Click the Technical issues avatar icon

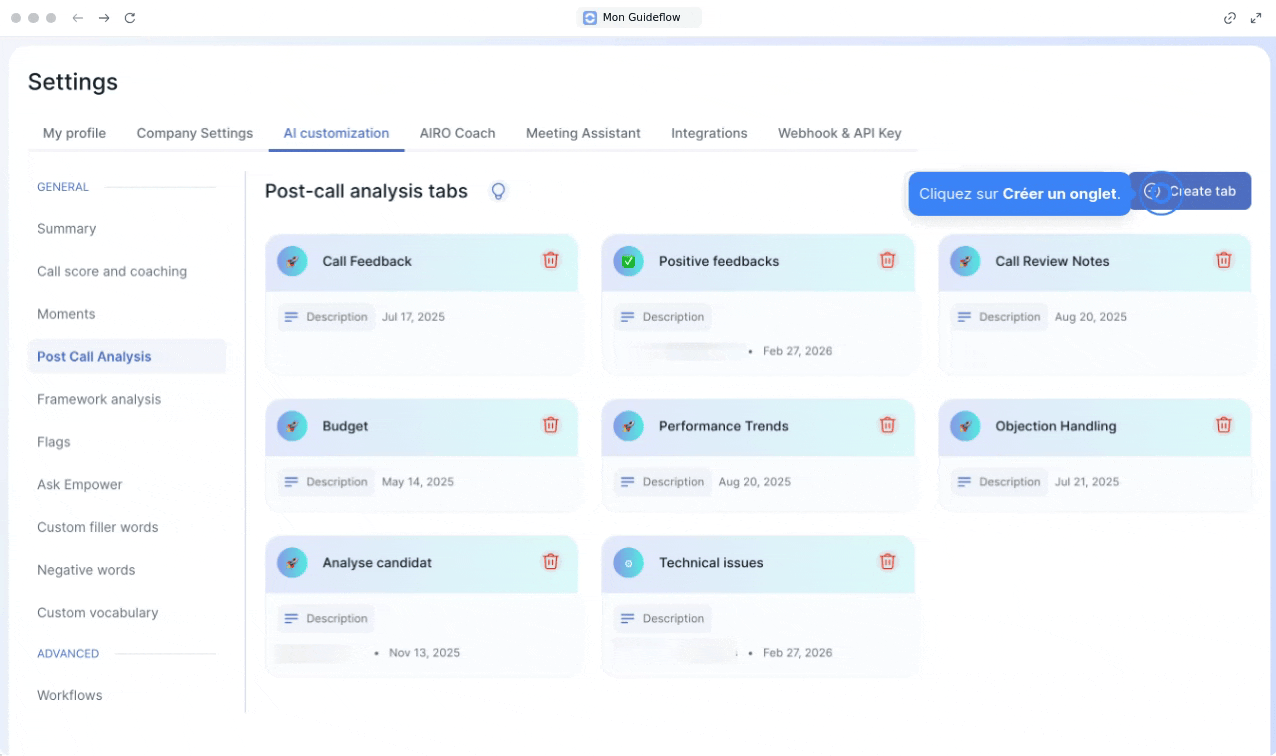[x=628, y=563]
